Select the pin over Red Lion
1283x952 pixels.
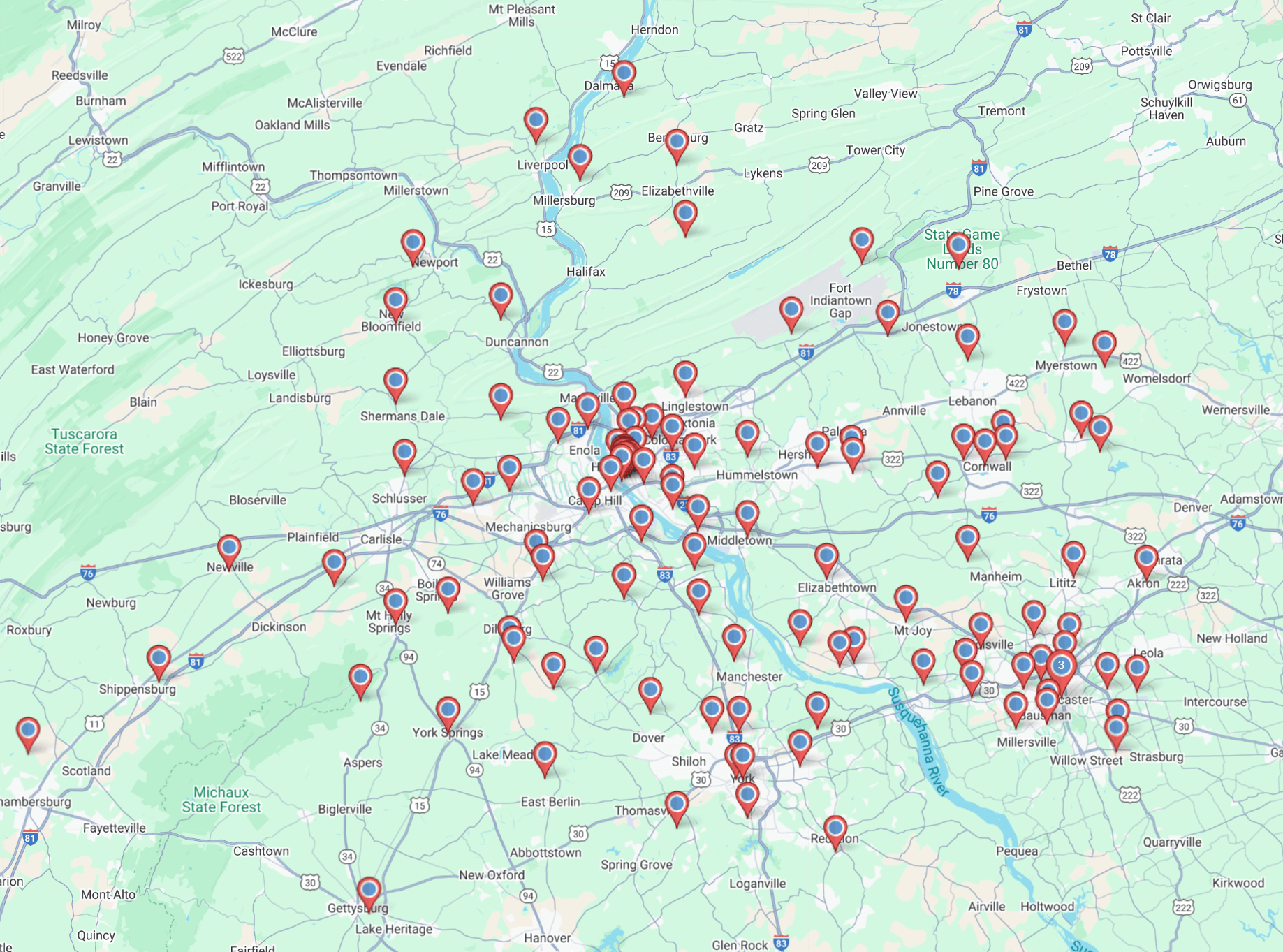[x=835, y=830]
